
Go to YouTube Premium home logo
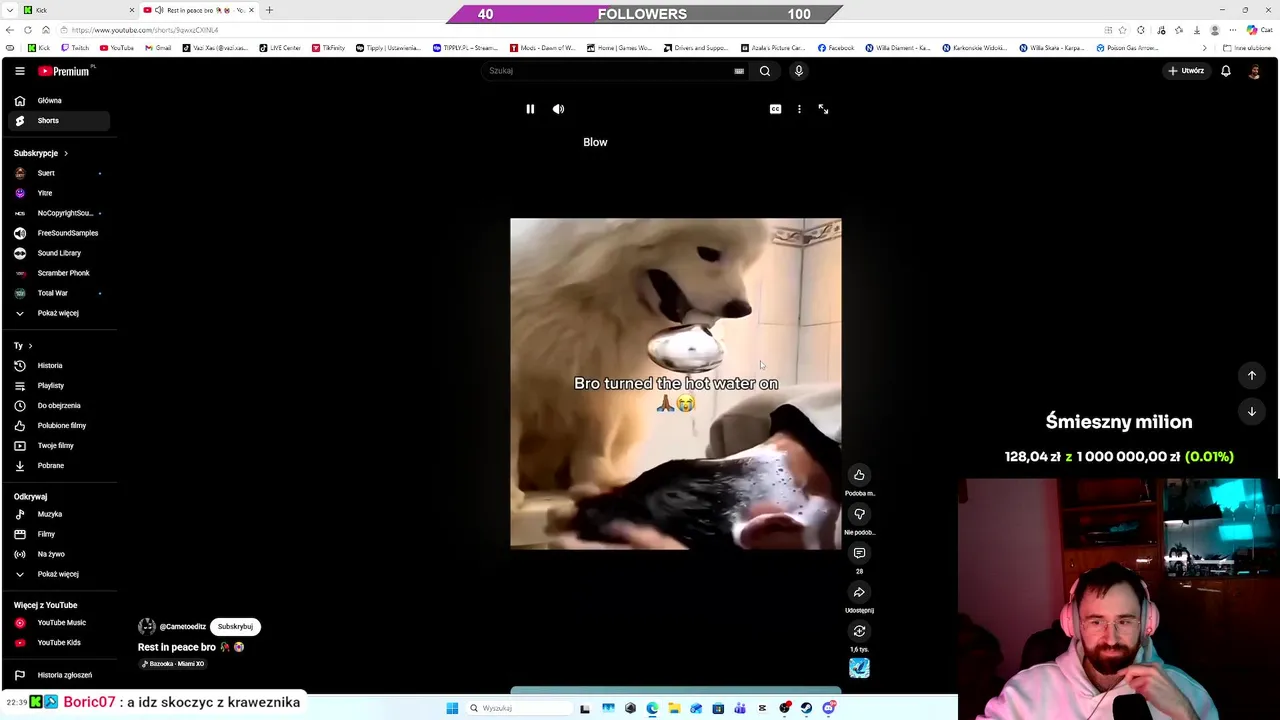pos(65,71)
